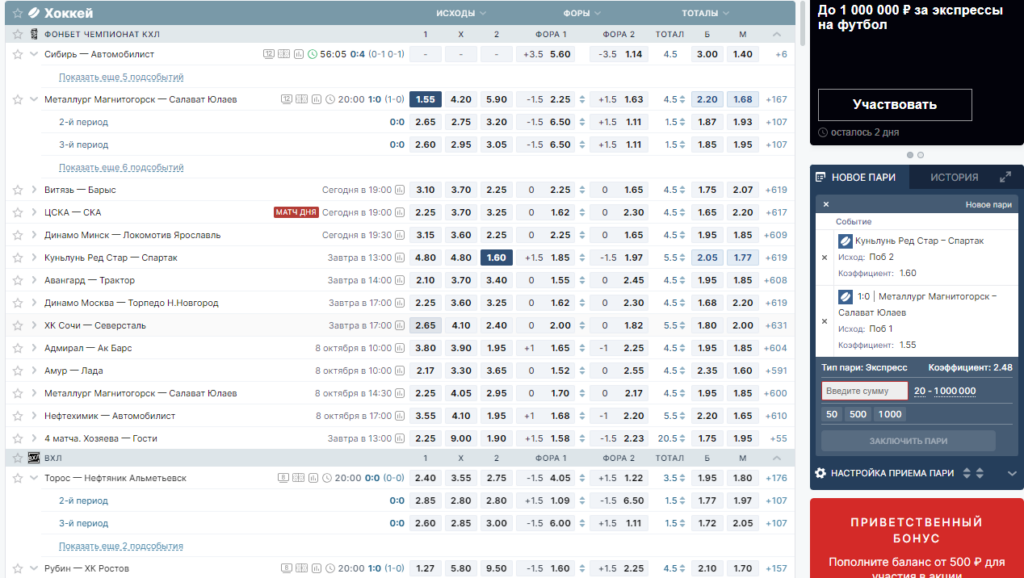Expand the Авангард — Трактор row

click(34, 280)
